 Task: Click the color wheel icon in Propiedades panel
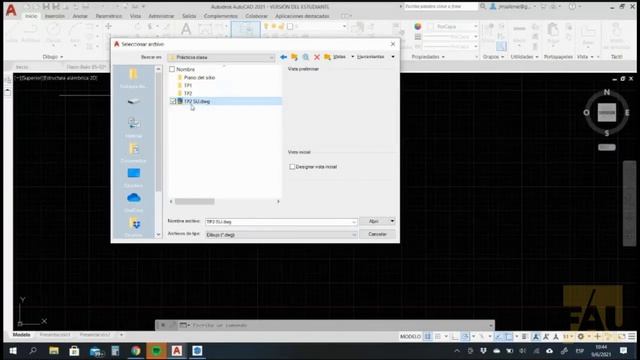(418, 27)
